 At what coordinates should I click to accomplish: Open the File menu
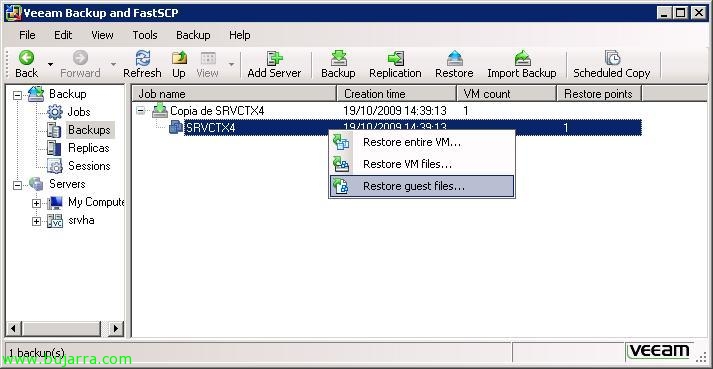(x=27, y=35)
